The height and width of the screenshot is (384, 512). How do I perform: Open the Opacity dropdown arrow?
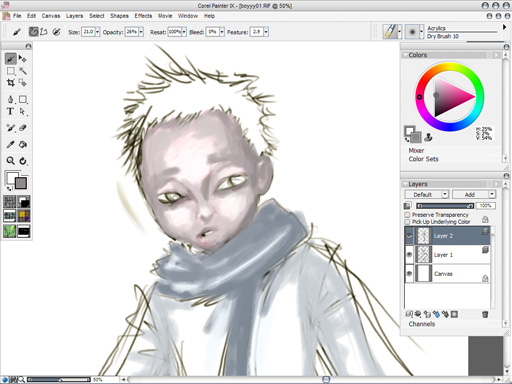(x=141, y=32)
